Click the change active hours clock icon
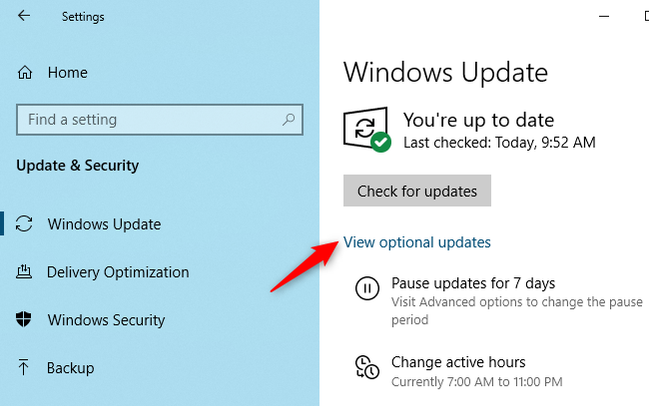This screenshot has height=406, width=649. click(367, 368)
